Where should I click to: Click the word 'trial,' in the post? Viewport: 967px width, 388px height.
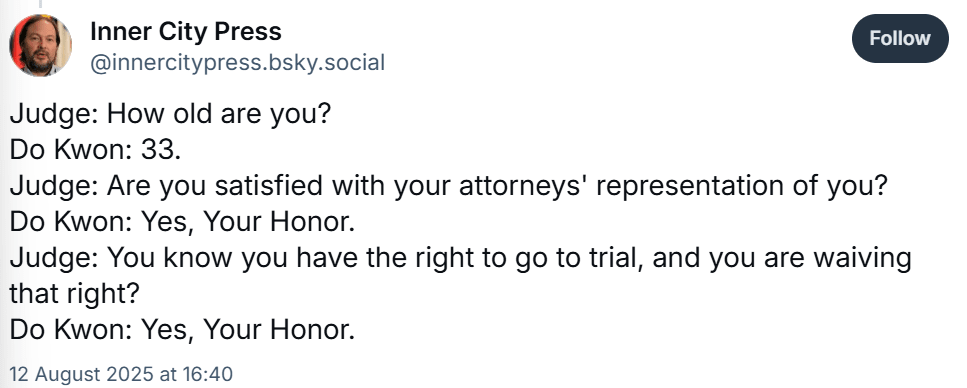coord(614,258)
